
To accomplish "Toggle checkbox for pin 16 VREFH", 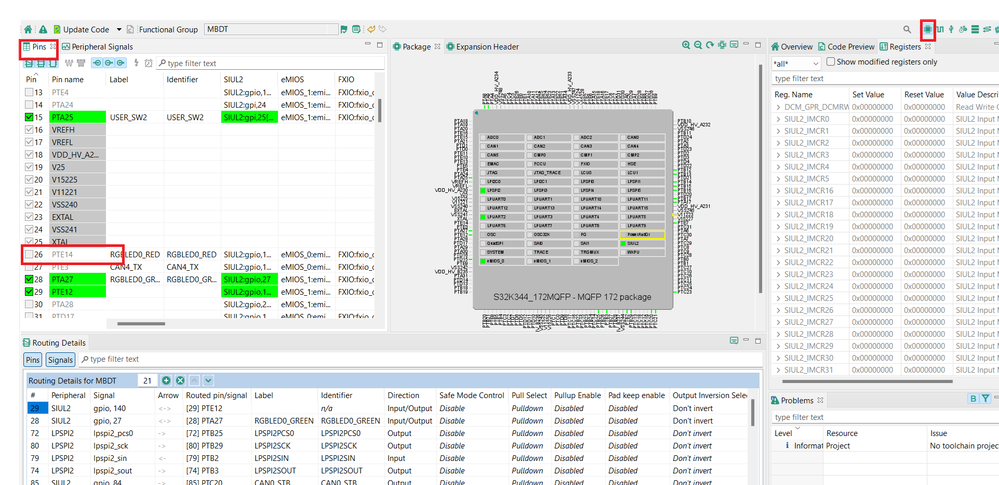I will pyautogui.click(x=29, y=130).
